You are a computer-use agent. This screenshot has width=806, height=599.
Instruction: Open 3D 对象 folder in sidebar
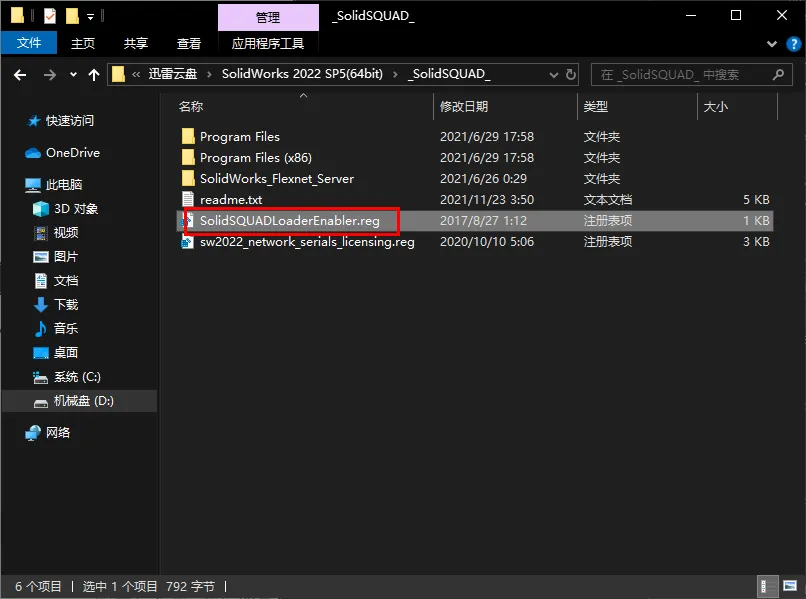[x=76, y=209]
